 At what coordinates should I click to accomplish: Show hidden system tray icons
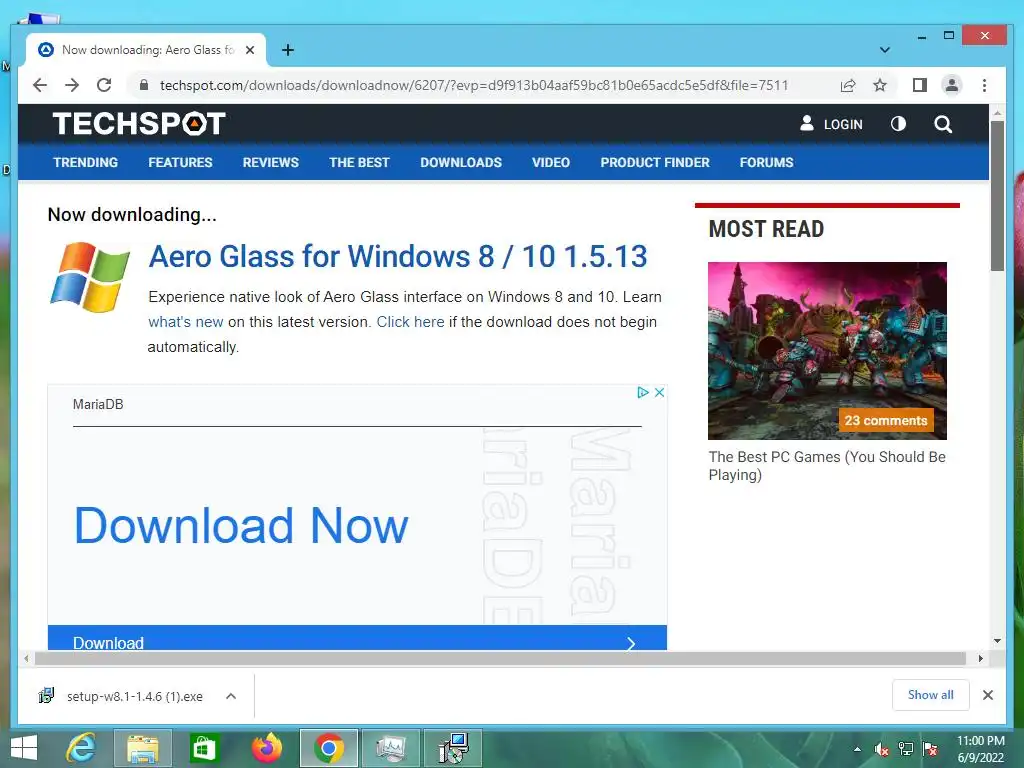pyautogui.click(x=857, y=749)
